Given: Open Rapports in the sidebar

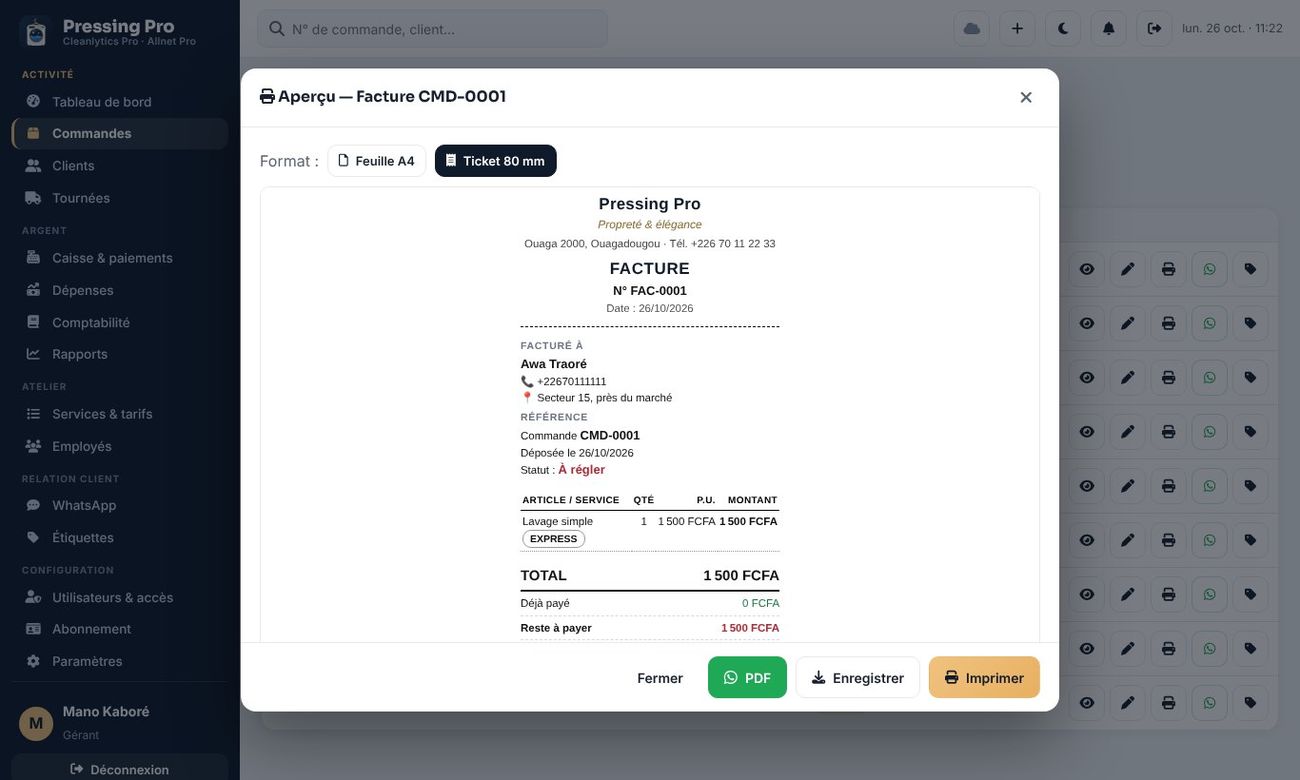Looking at the screenshot, I should (x=120, y=354).
